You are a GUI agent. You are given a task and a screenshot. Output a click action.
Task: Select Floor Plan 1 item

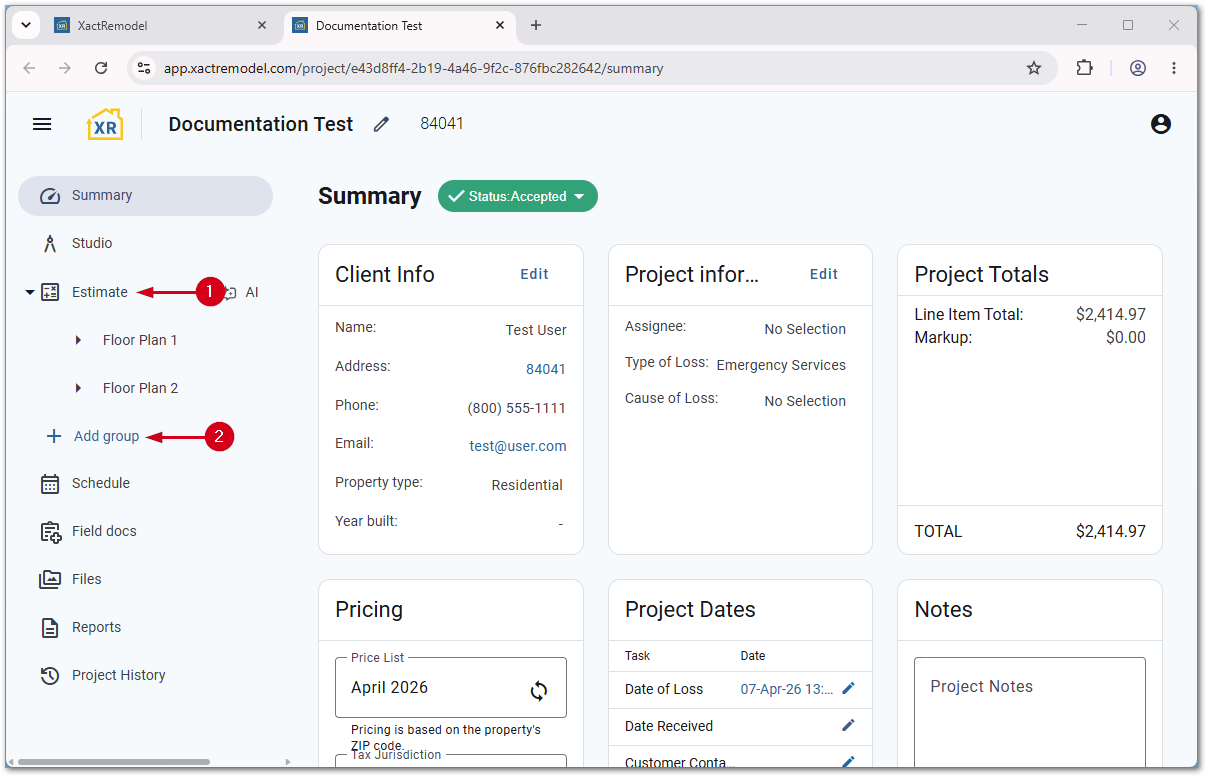click(x=140, y=340)
